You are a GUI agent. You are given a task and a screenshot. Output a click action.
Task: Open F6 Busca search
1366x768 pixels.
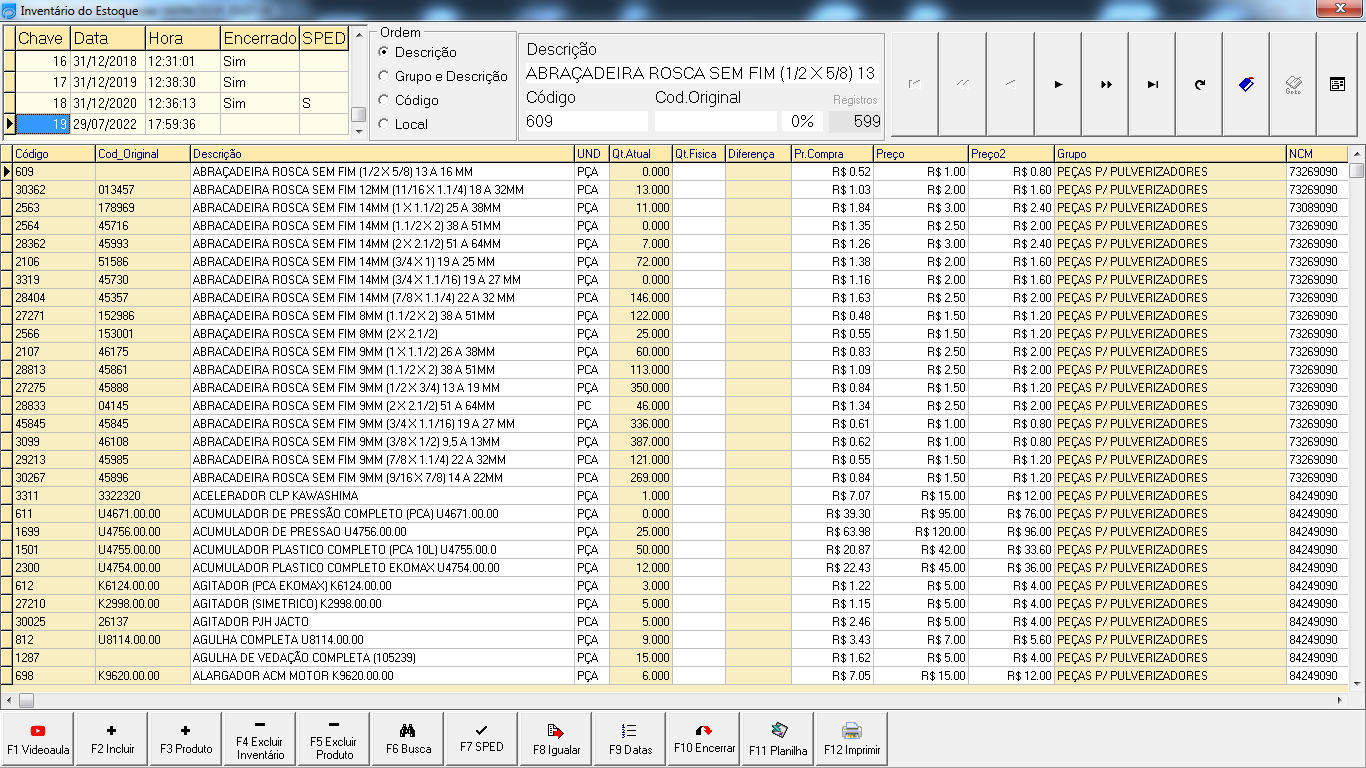coord(408,739)
